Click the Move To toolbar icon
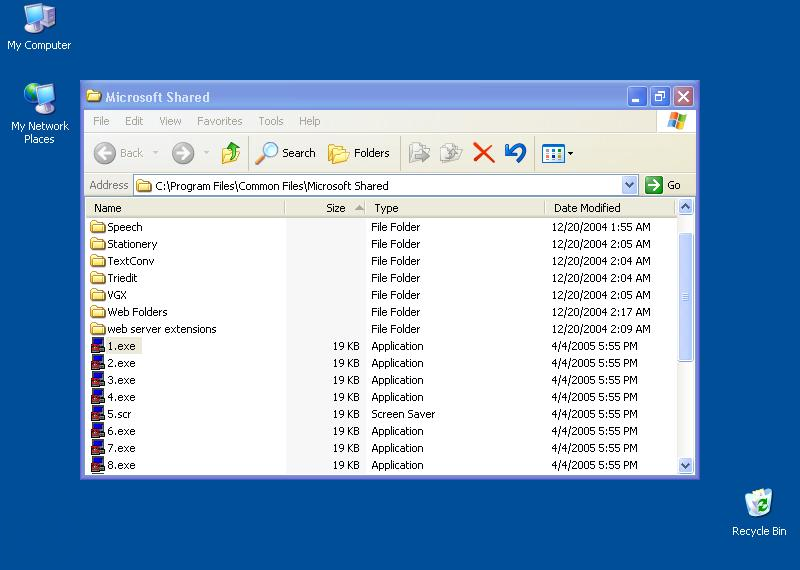This screenshot has height=570, width=800. coord(419,153)
